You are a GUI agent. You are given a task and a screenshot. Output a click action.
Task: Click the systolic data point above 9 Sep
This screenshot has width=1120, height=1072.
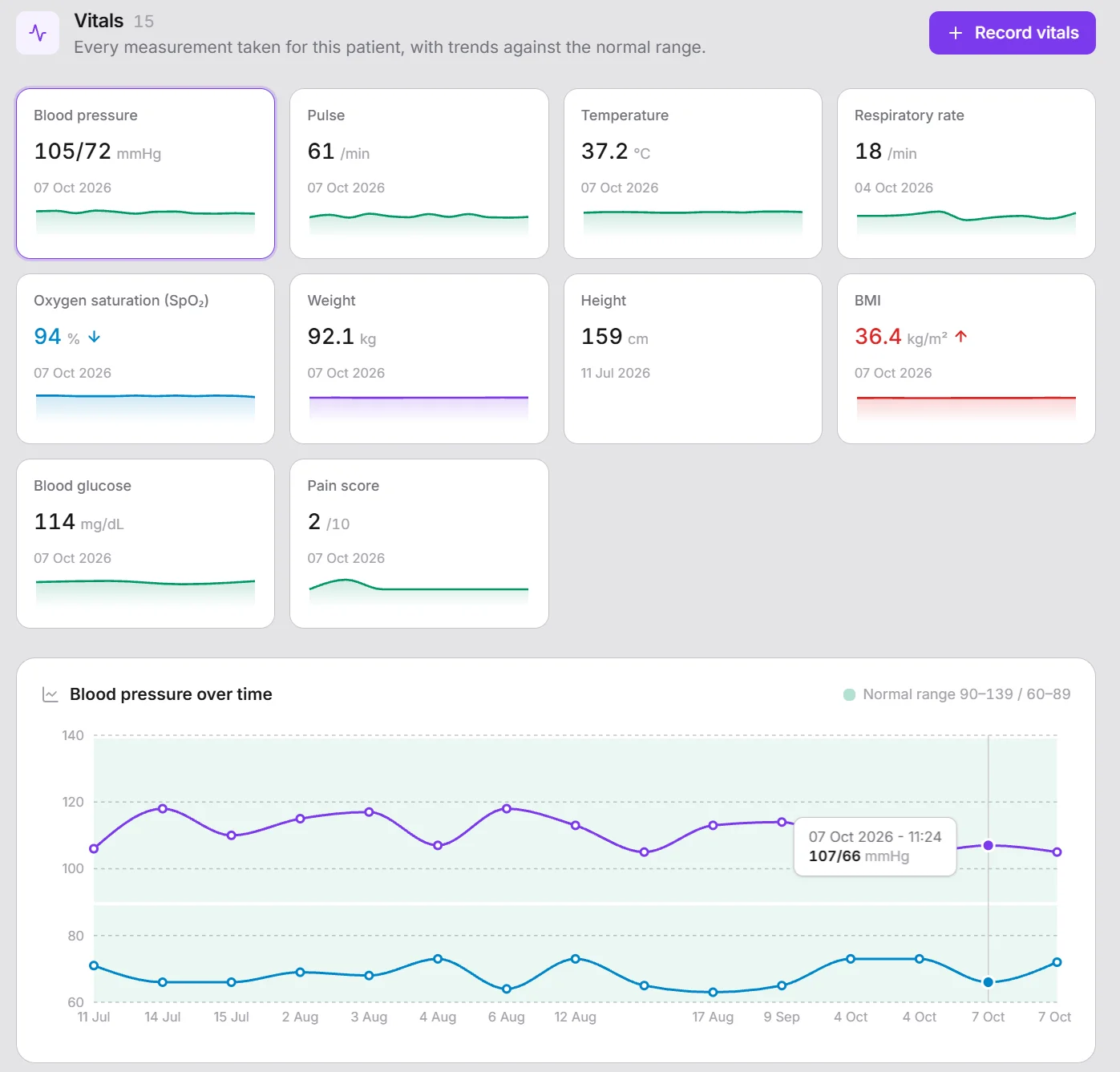782,822
